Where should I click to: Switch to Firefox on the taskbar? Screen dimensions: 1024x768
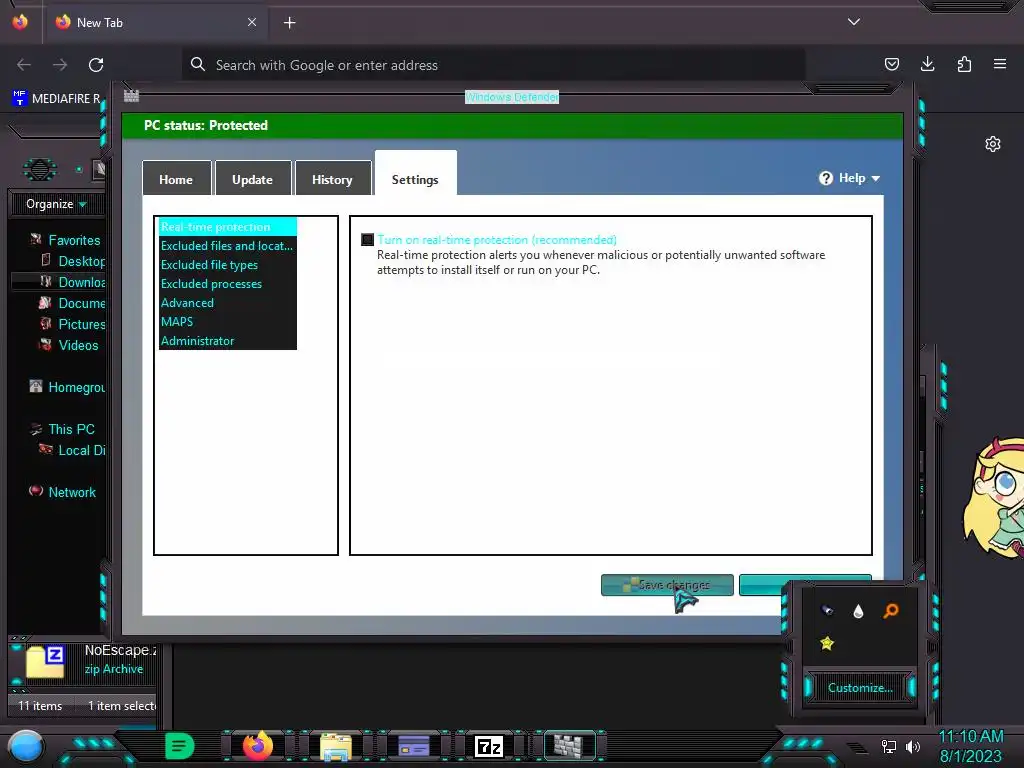(x=258, y=746)
